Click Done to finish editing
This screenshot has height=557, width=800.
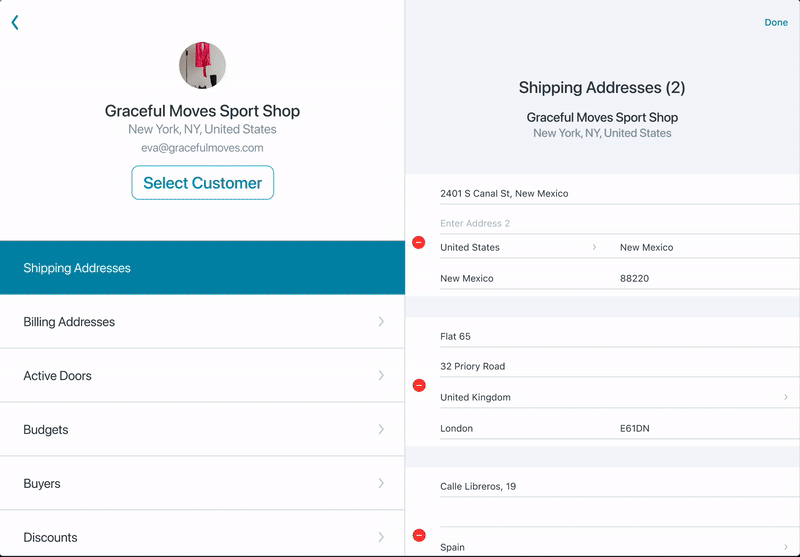[x=775, y=22]
